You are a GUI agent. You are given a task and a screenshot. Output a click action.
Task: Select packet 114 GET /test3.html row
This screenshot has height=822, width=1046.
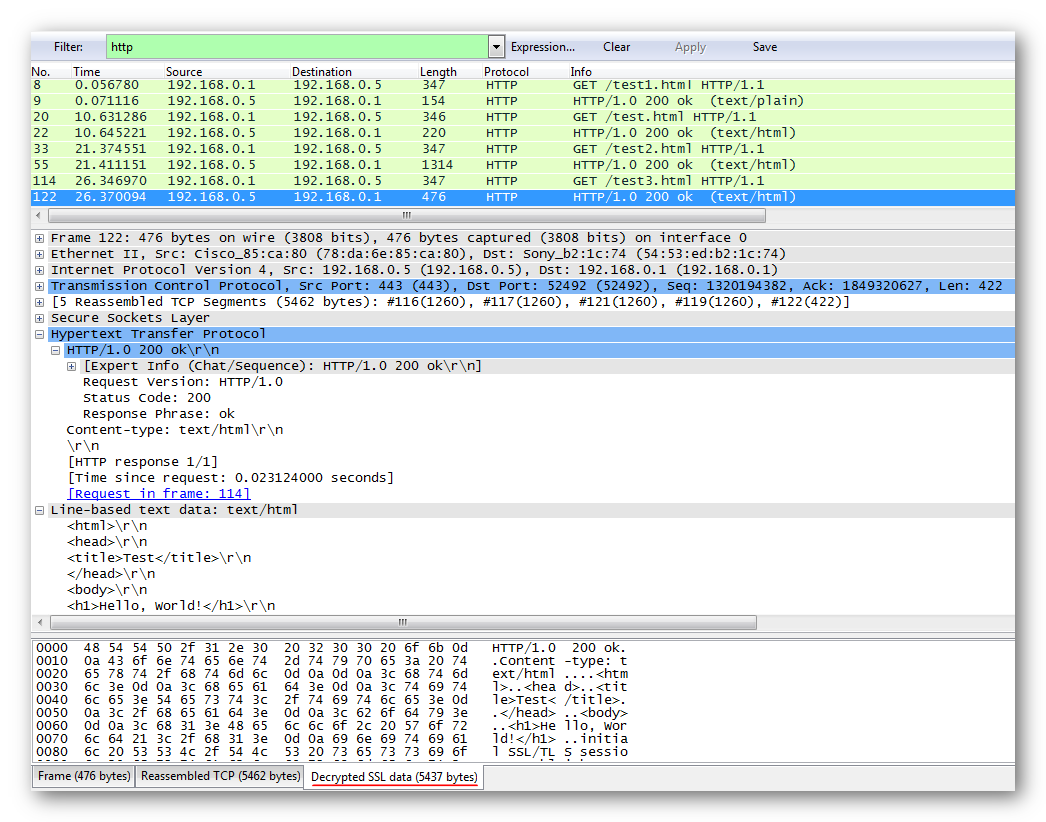pyautogui.click(x=400, y=181)
